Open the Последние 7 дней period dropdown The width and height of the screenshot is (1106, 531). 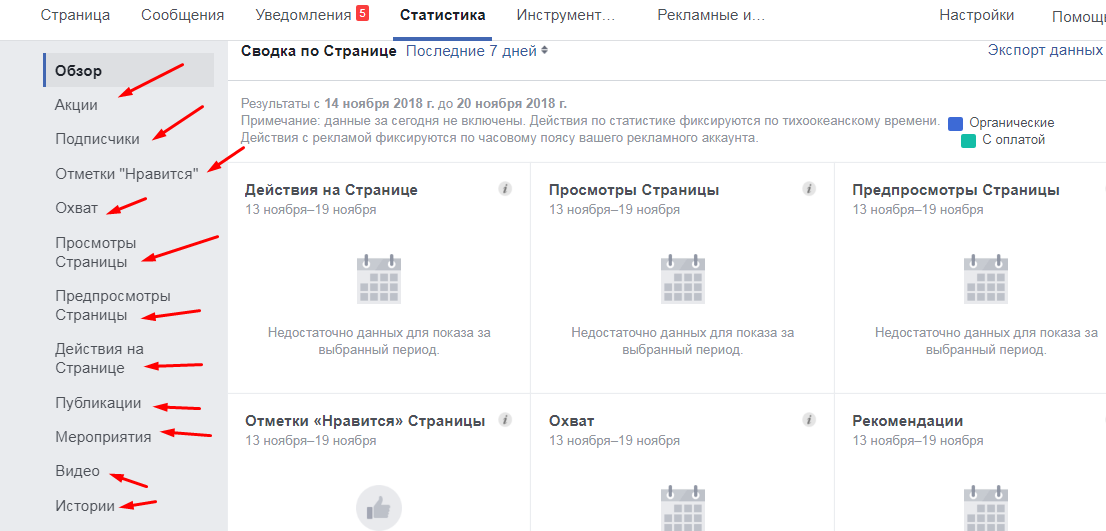pos(477,51)
